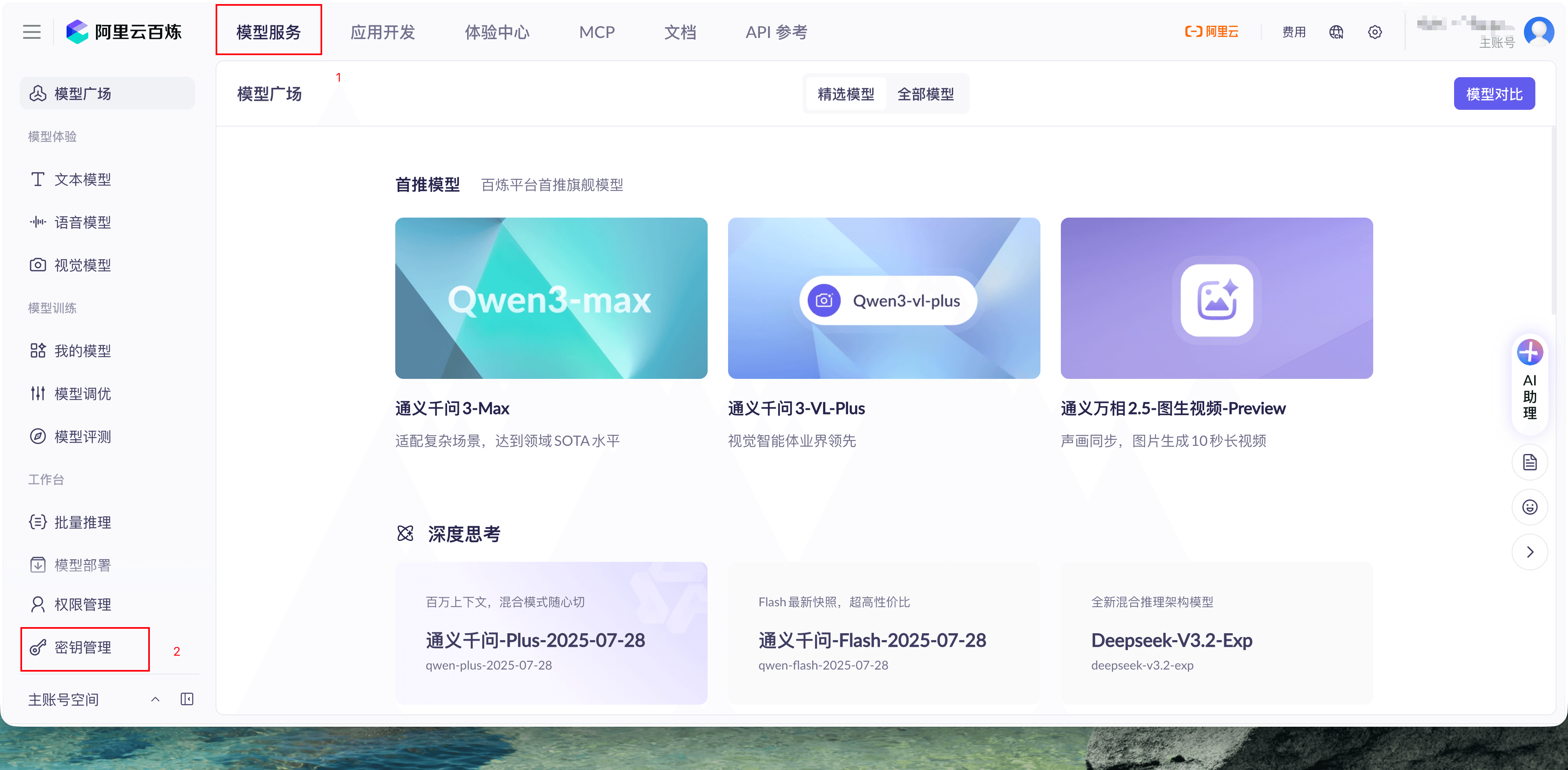1568x770 pixels.
Task: Expand the 主账号空间 workspace chevron
Action: point(155,699)
